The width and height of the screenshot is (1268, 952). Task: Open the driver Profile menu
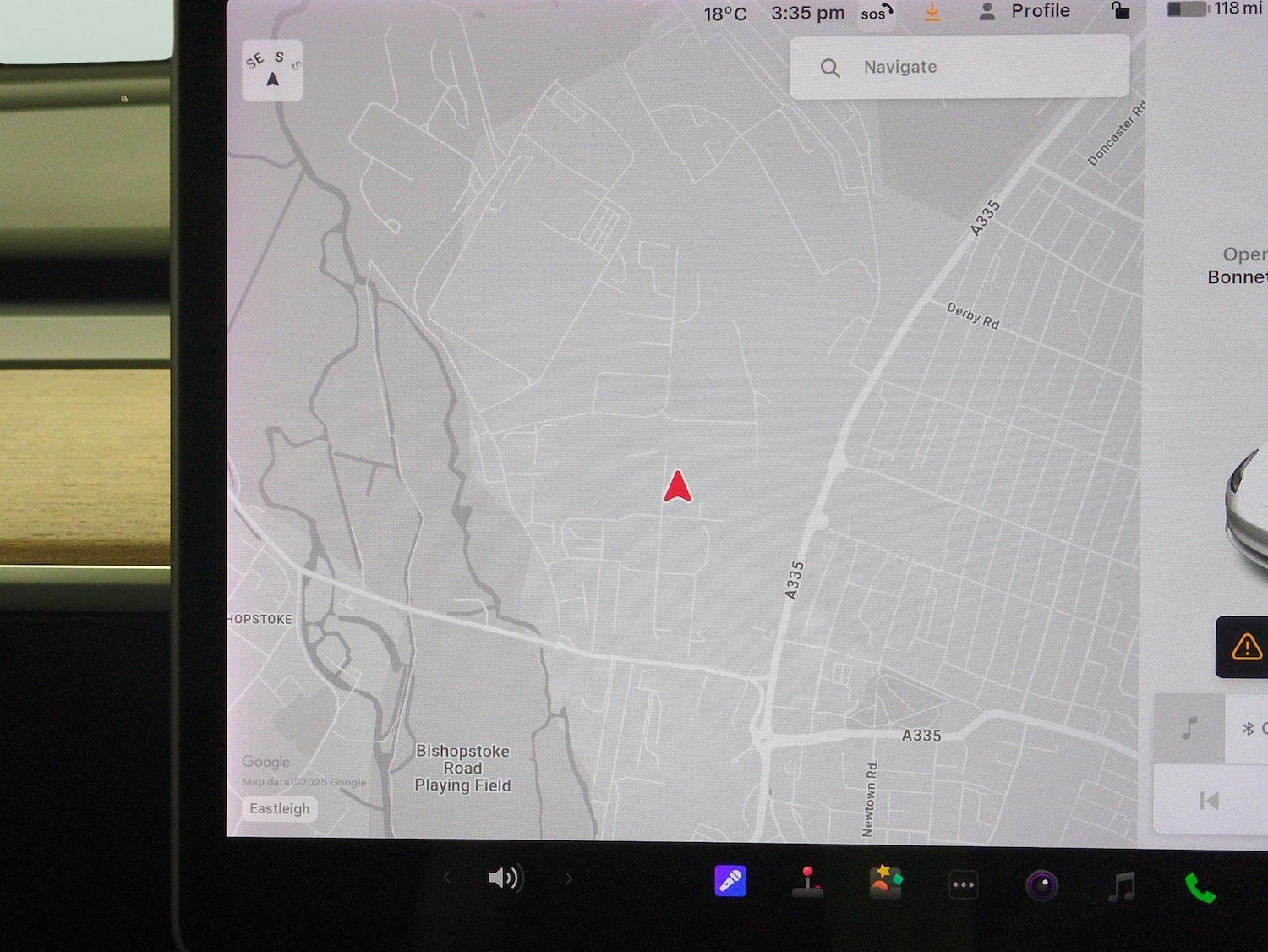pos(1025,12)
